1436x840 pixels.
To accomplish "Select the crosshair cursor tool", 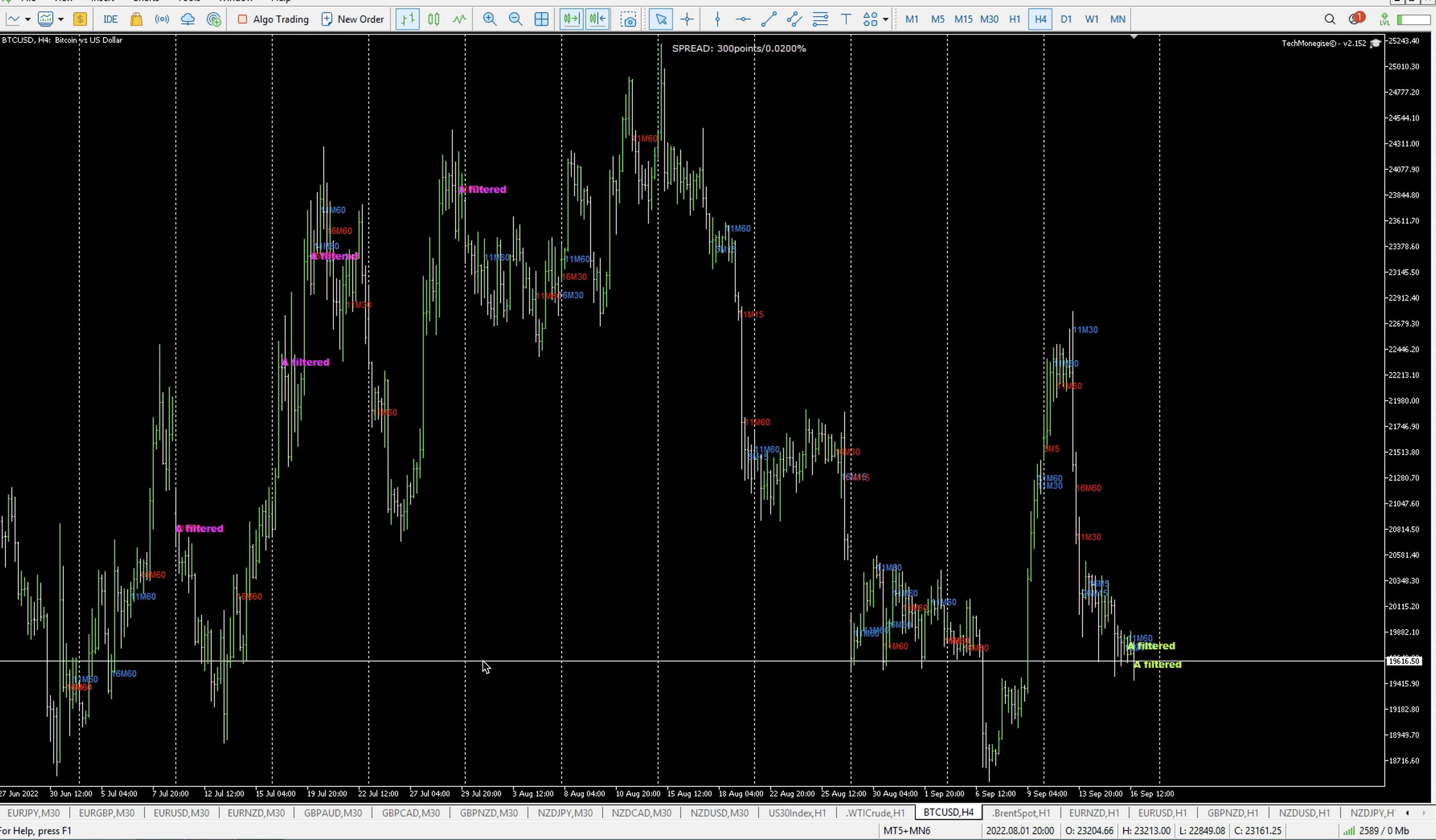I will (x=687, y=19).
